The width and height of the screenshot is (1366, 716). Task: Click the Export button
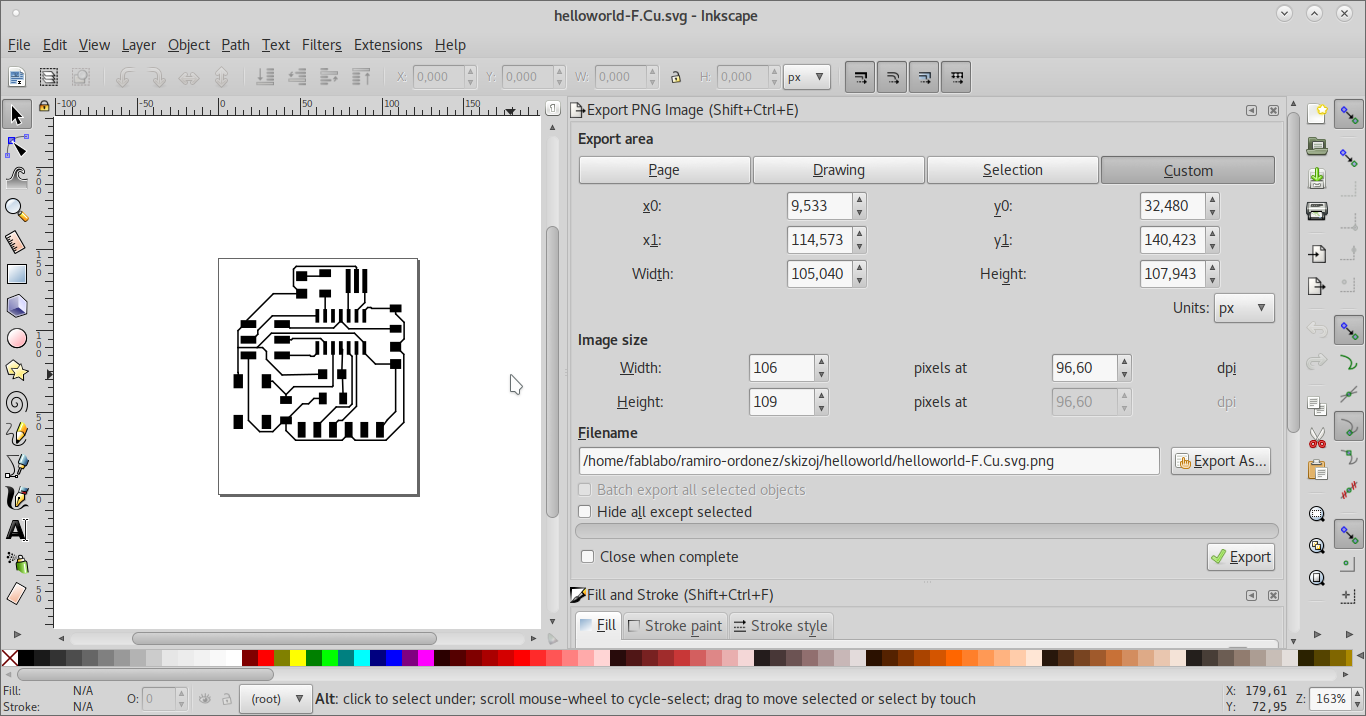(1240, 557)
